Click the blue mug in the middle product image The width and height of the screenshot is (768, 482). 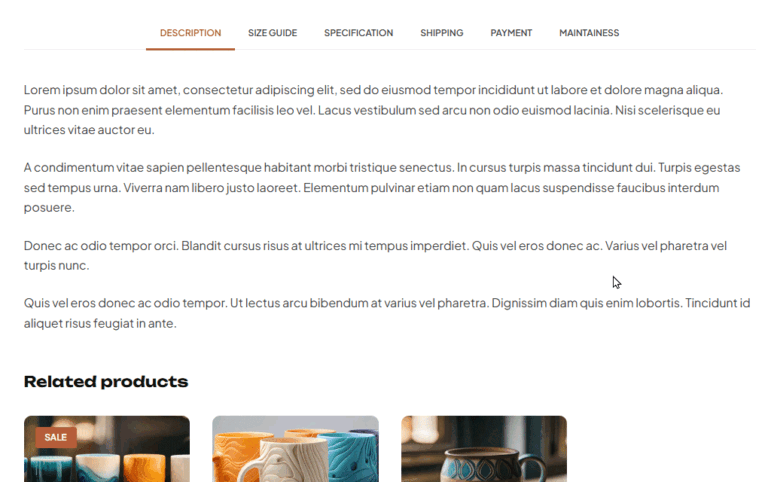coord(348,458)
